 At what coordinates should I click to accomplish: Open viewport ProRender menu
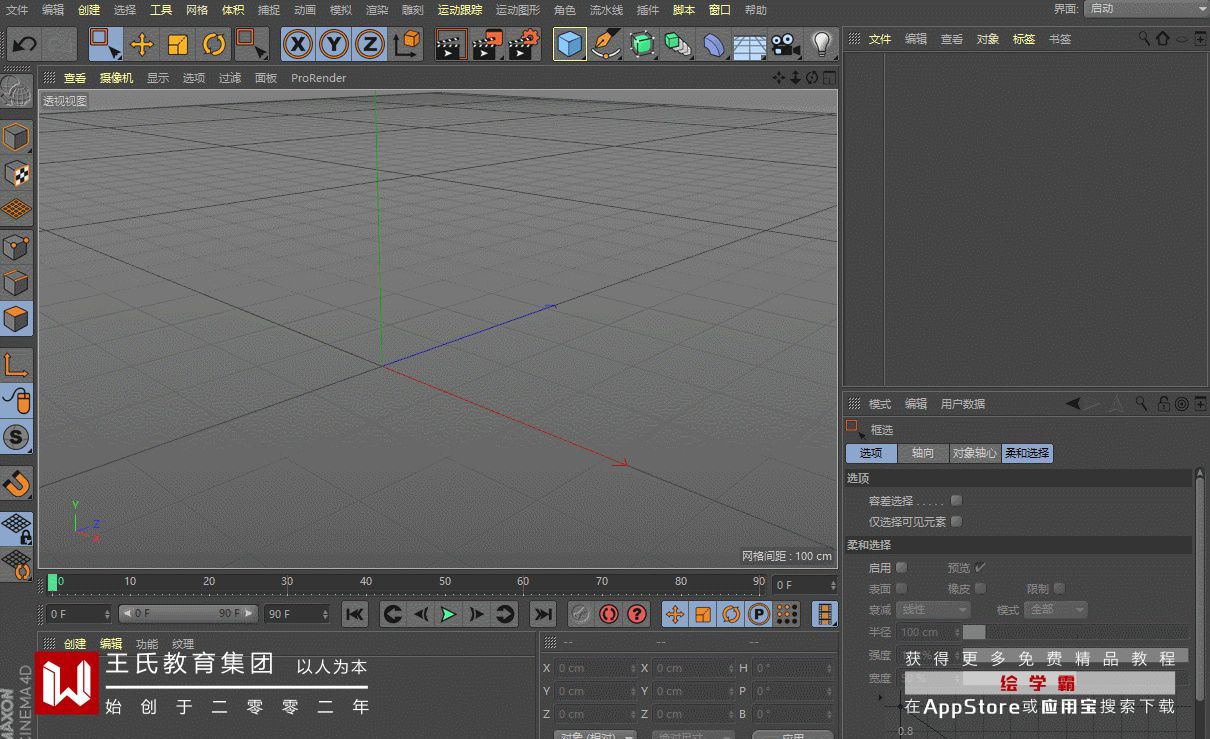pyautogui.click(x=319, y=78)
